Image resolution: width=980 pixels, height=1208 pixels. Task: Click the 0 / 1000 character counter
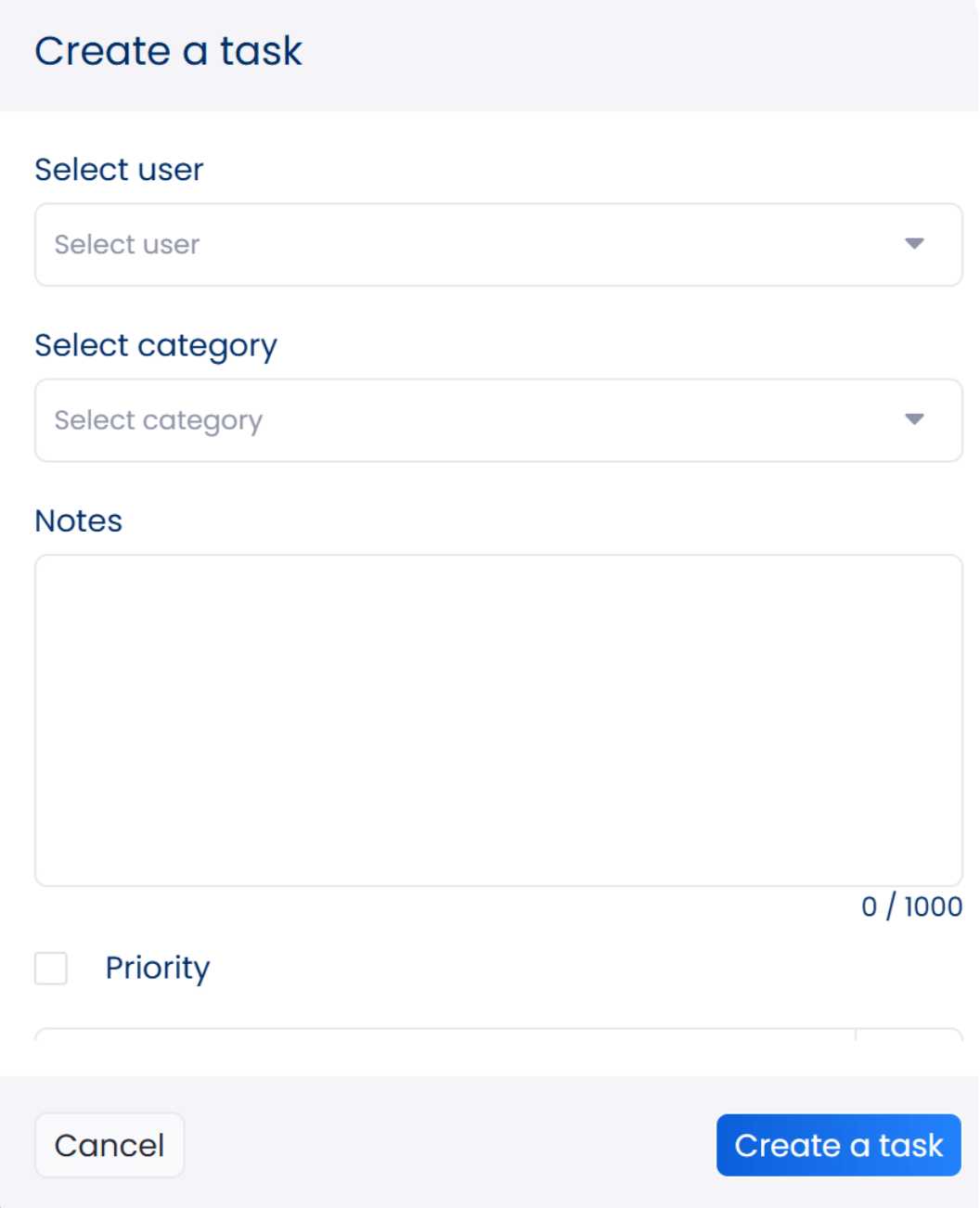click(911, 906)
